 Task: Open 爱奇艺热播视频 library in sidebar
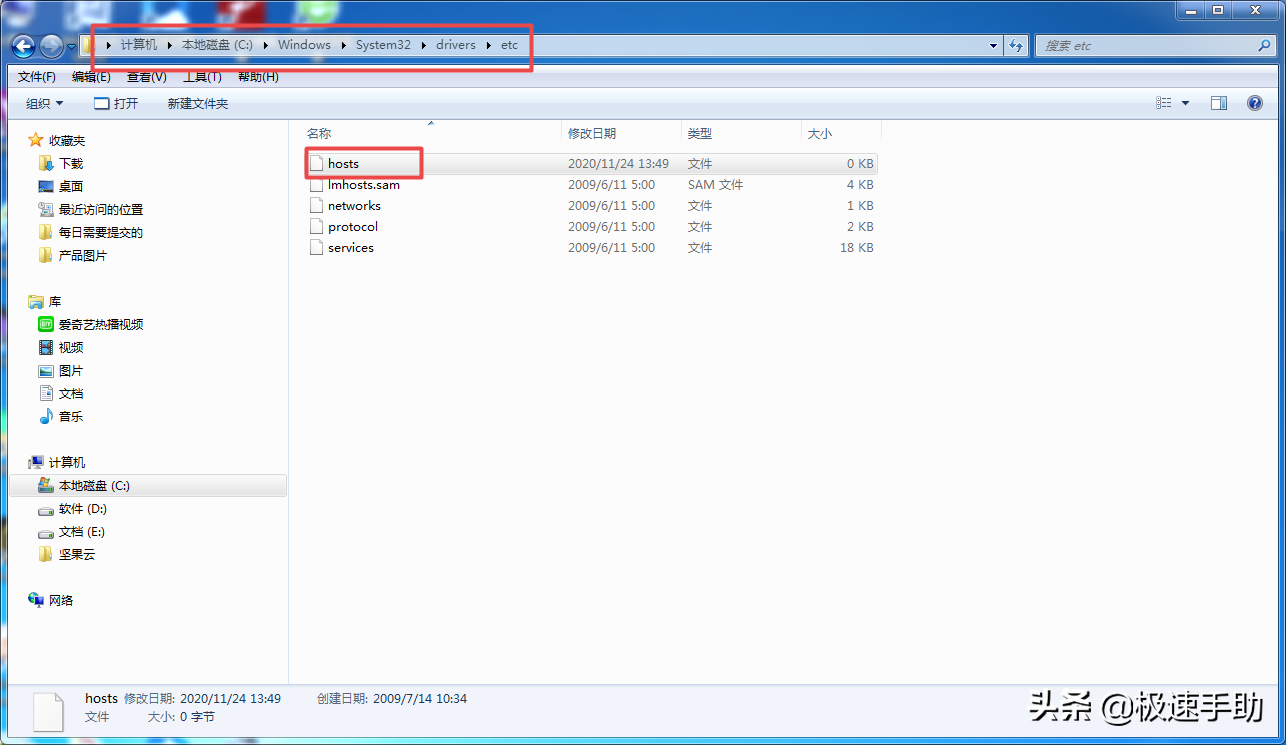(x=100, y=324)
